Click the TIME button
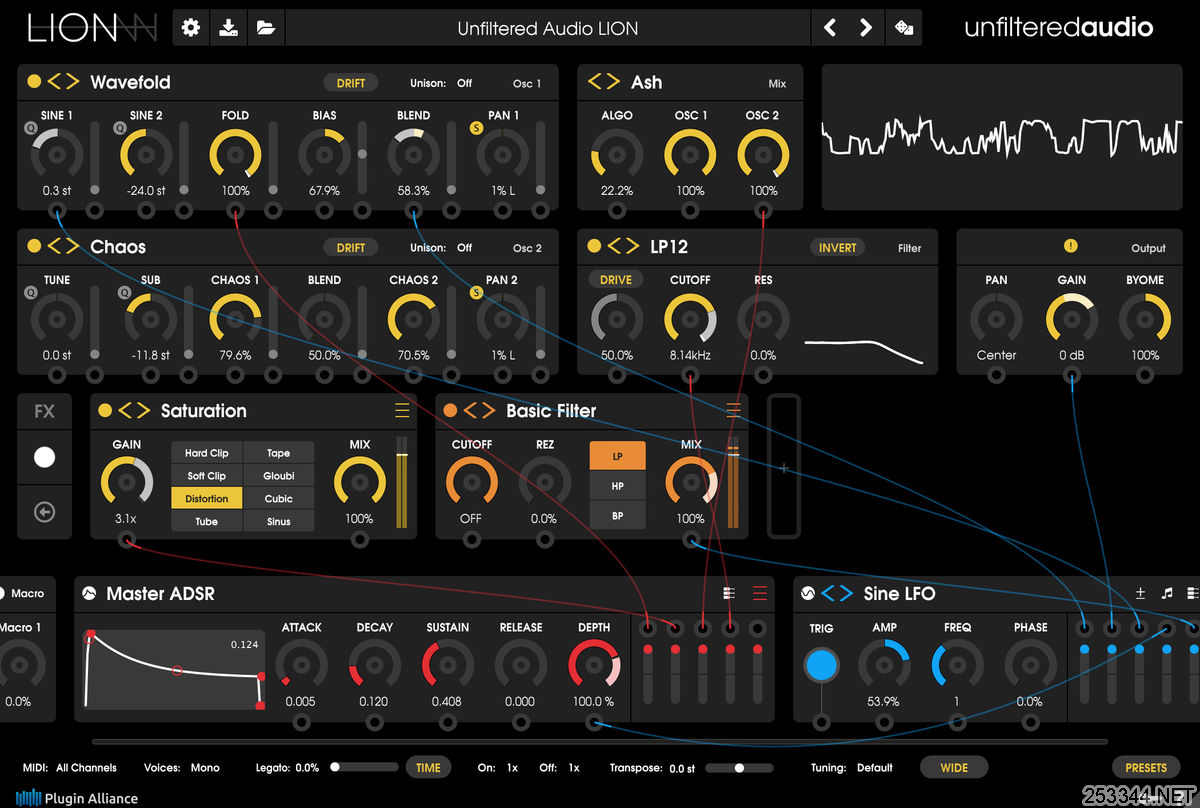 428,768
